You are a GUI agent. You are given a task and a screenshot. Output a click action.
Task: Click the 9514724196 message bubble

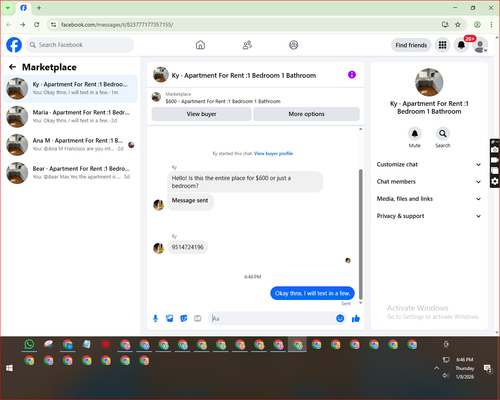point(187,247)
